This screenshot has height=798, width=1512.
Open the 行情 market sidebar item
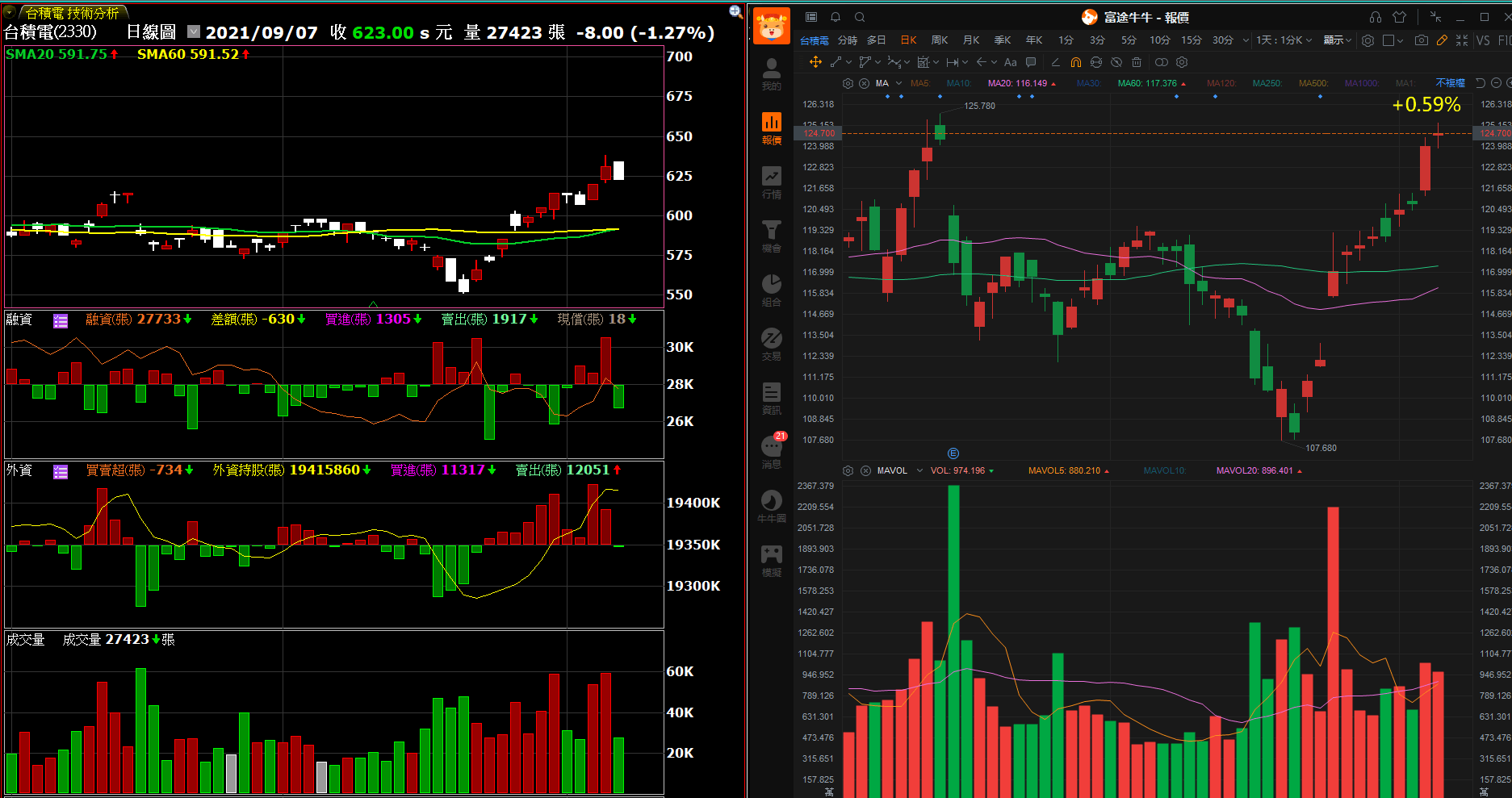point(772,182)
